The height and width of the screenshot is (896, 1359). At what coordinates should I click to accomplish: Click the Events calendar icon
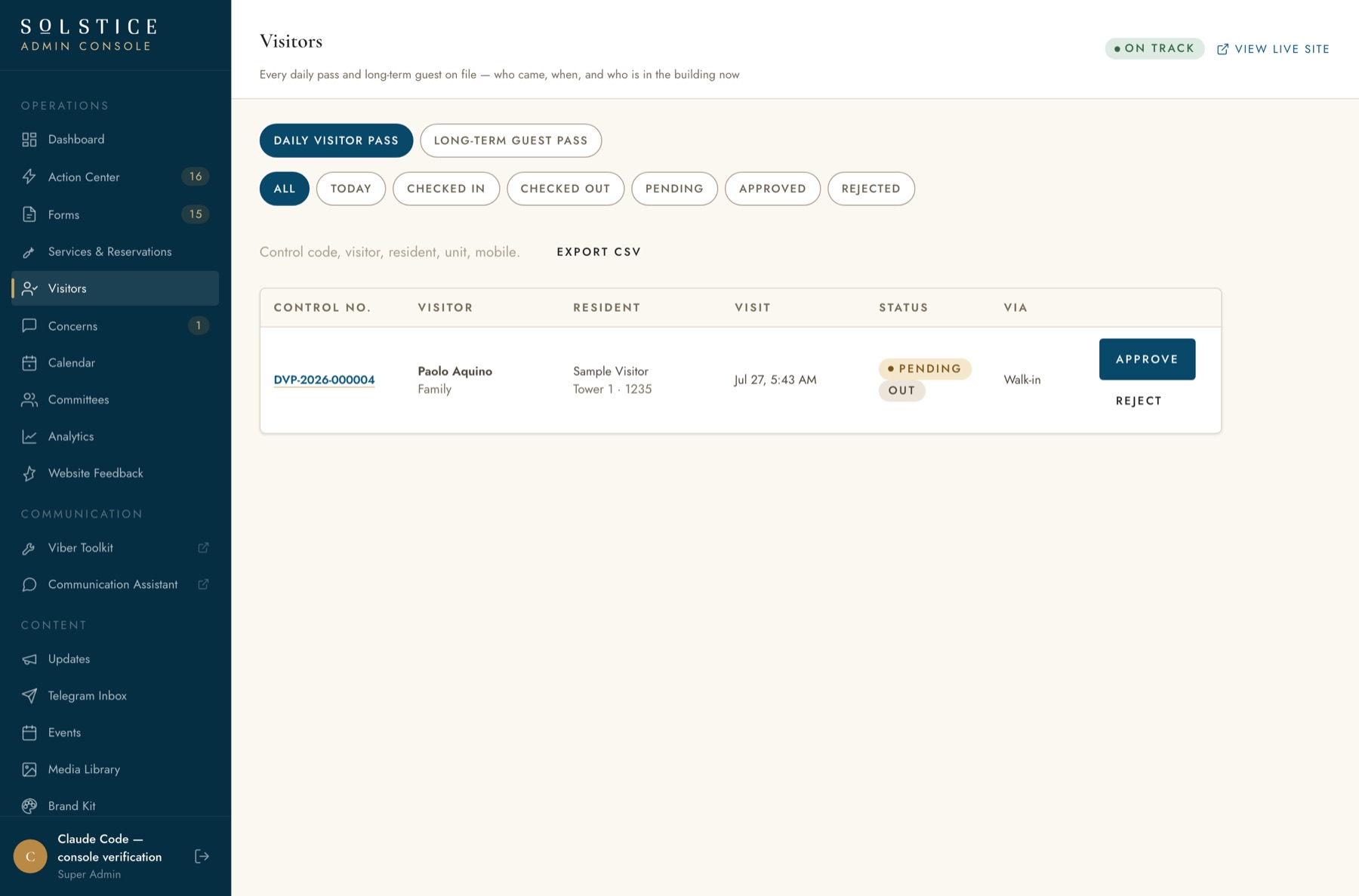tap(29, 733)
